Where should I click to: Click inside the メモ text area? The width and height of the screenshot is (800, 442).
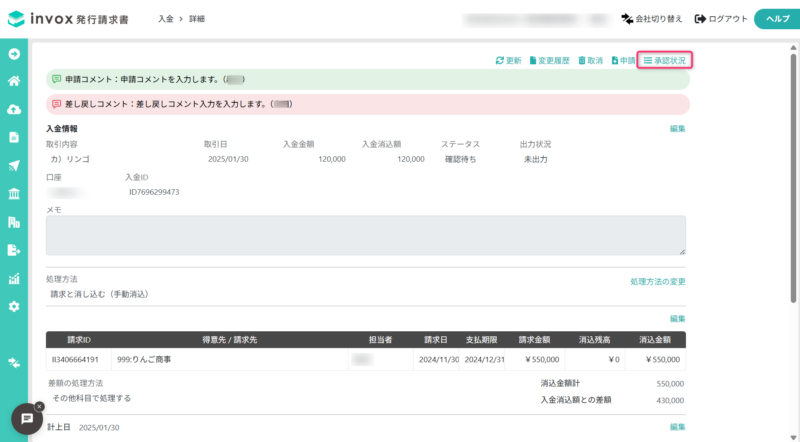click(366, 235)
